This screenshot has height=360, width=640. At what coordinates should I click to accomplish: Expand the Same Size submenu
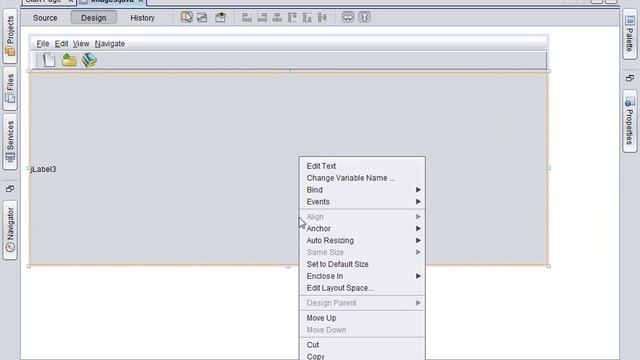click(362, 252)
